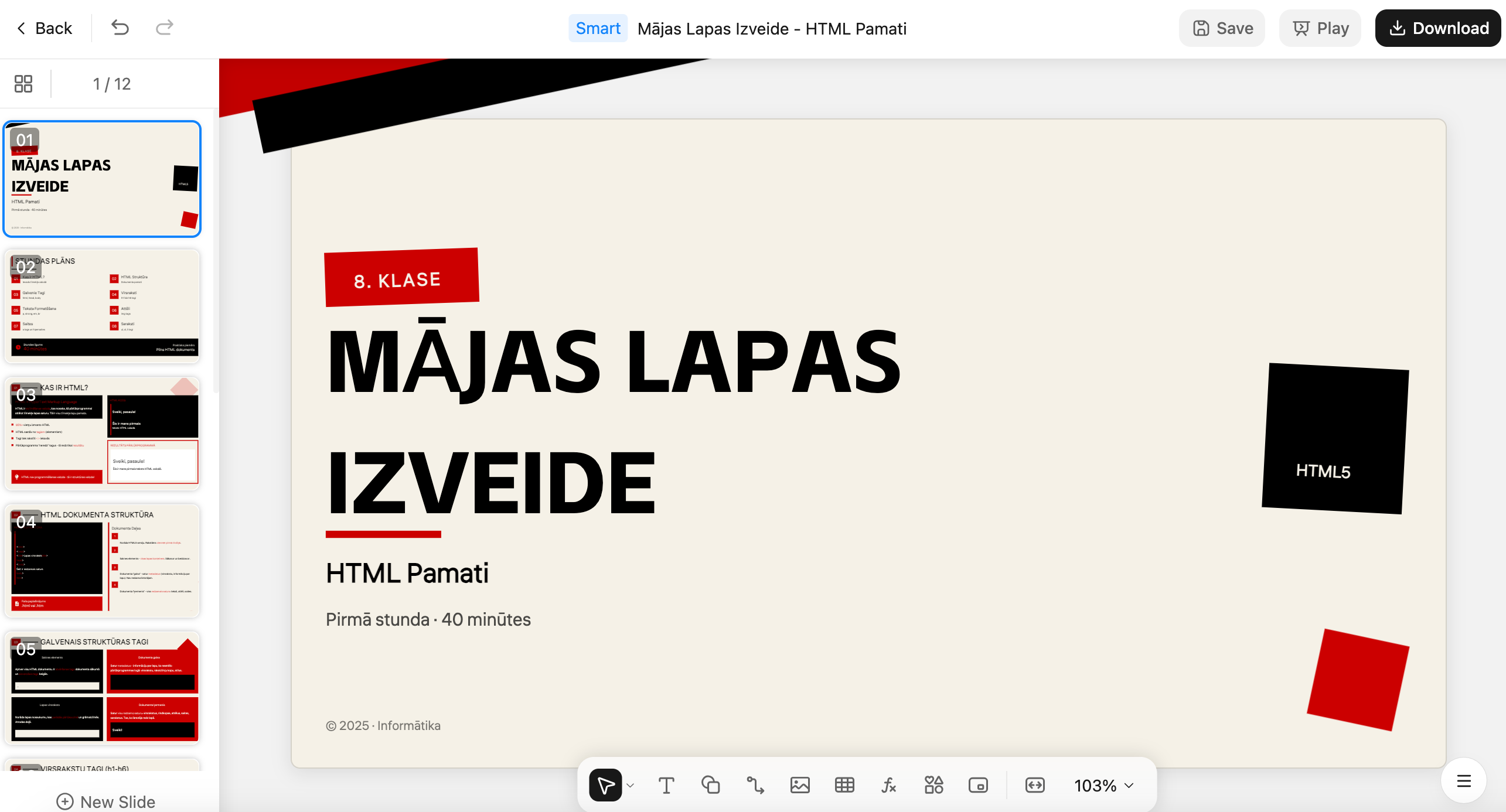Open the Shapes tool
The width and height of the screenshot is (1506, 812).
[711, 785]
